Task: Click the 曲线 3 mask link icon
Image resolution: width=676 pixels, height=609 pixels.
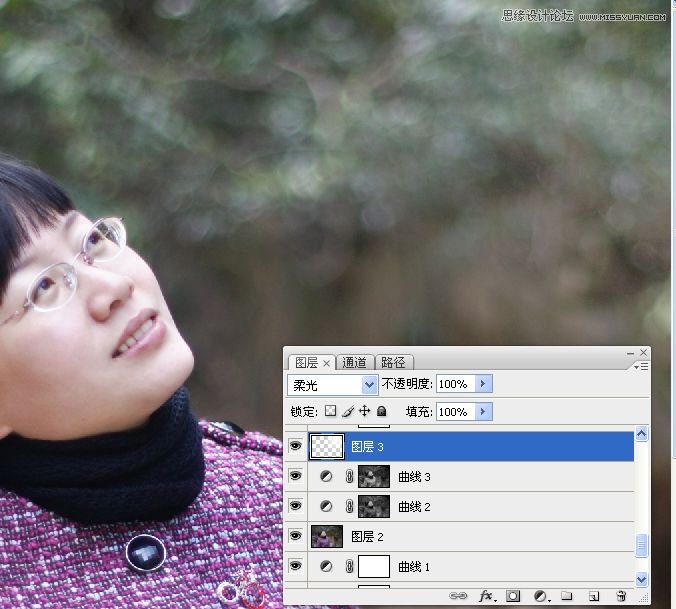Action: pos(349,476)
